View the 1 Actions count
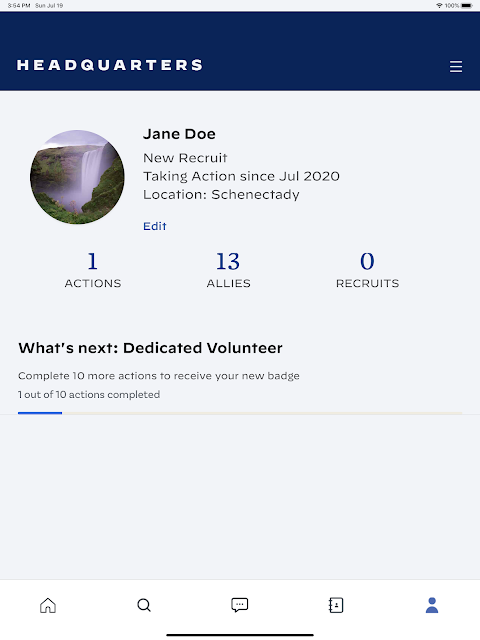The width and height of the screenshot is (480, 640). click(93, 270)
